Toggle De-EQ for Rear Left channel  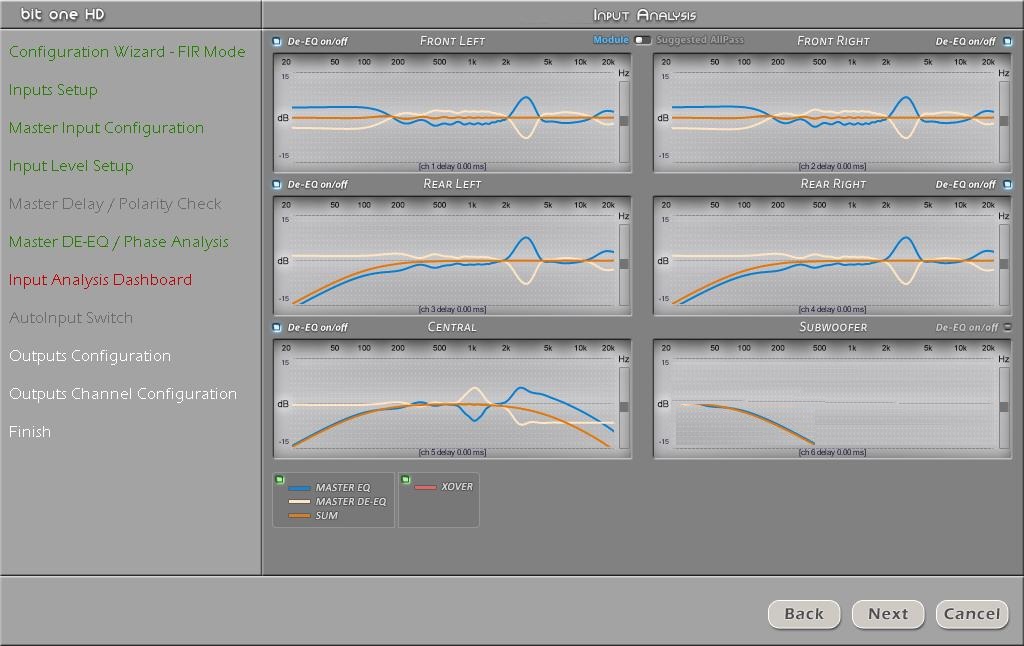tap(277, 185)
